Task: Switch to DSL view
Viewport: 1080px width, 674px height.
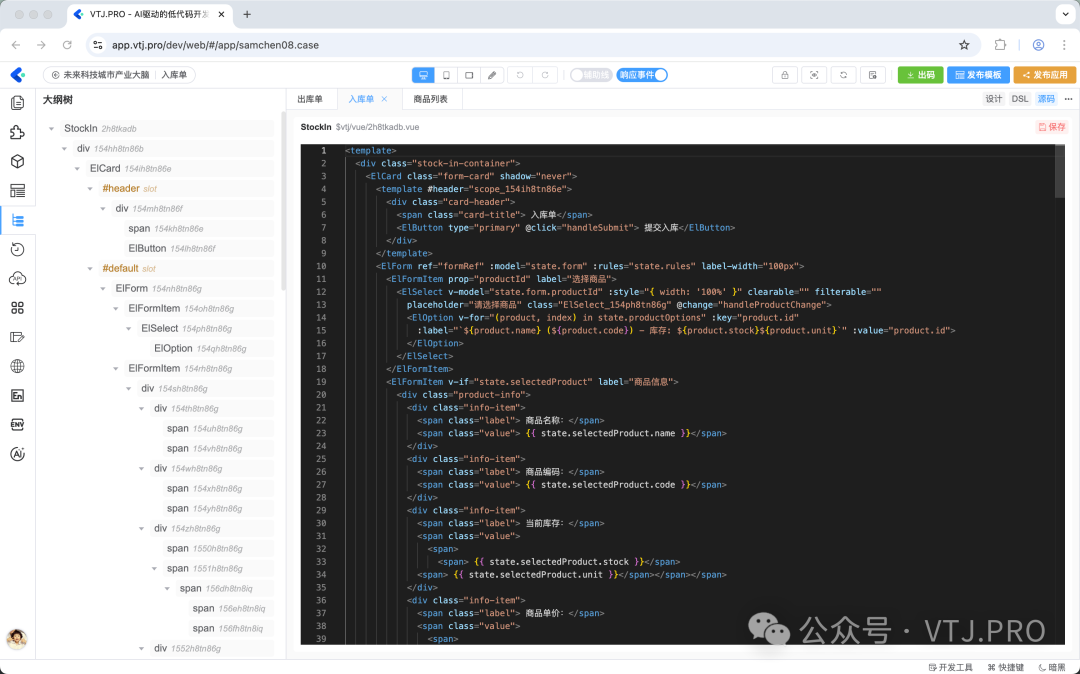Action: tap(1020, 99)
